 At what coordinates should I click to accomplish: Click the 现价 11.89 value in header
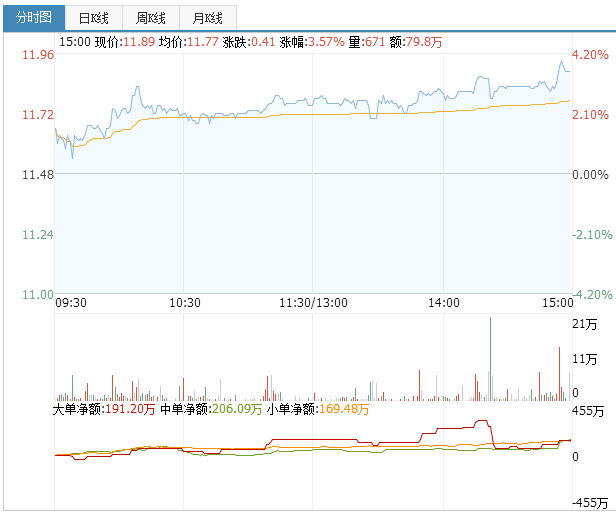point(135,42)
